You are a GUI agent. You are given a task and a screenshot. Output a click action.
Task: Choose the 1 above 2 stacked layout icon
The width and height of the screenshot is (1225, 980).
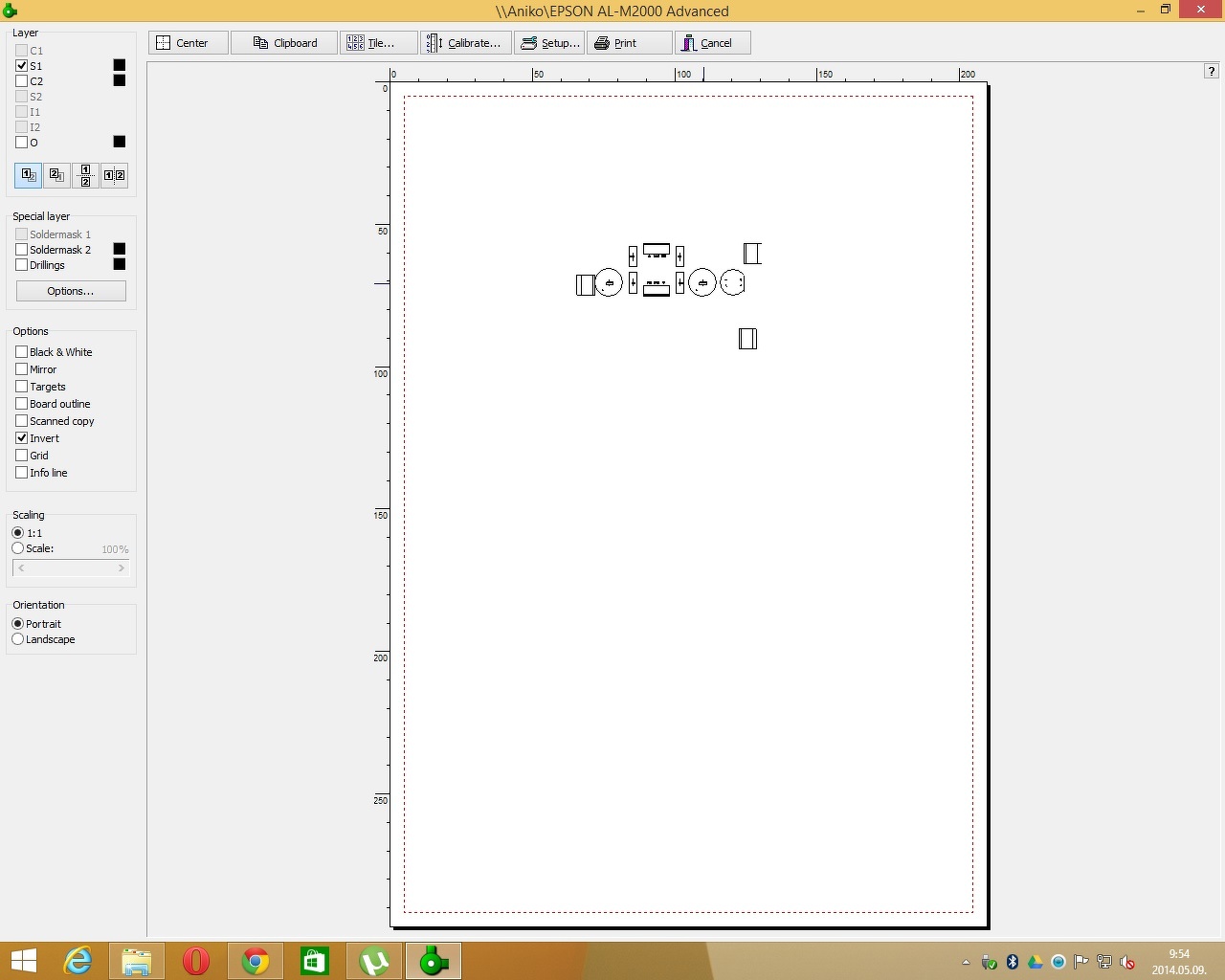[85, 175]
